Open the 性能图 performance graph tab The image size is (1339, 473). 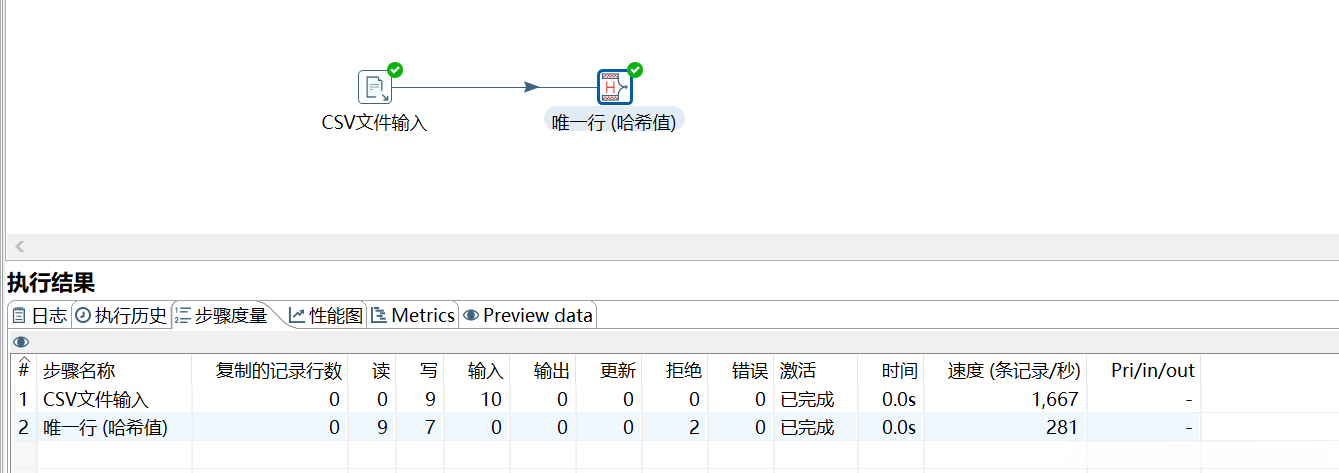click(x=326, y=316)
